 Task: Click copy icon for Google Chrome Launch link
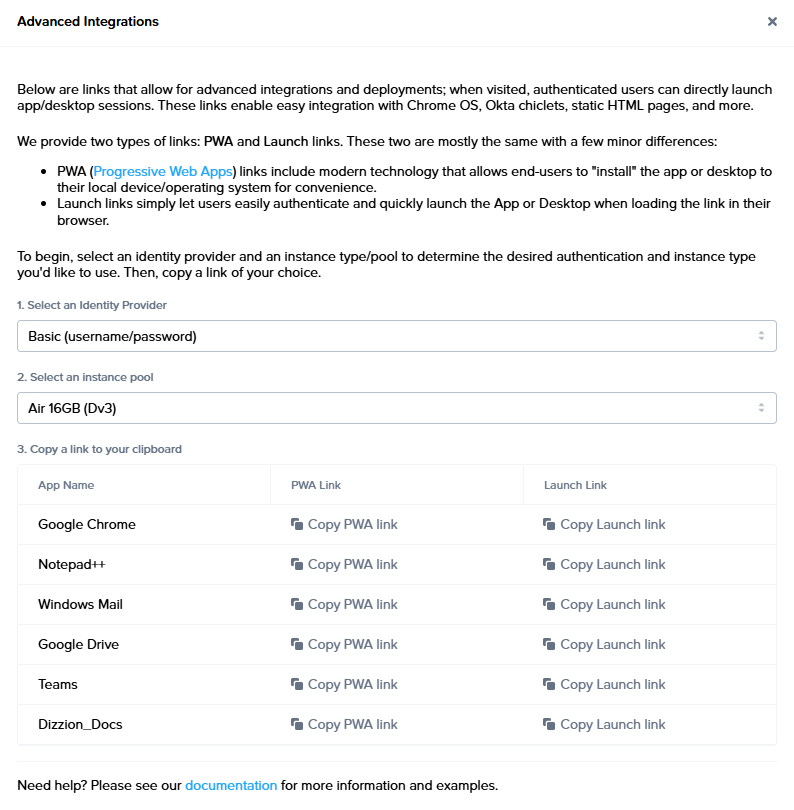coord(549,524)
